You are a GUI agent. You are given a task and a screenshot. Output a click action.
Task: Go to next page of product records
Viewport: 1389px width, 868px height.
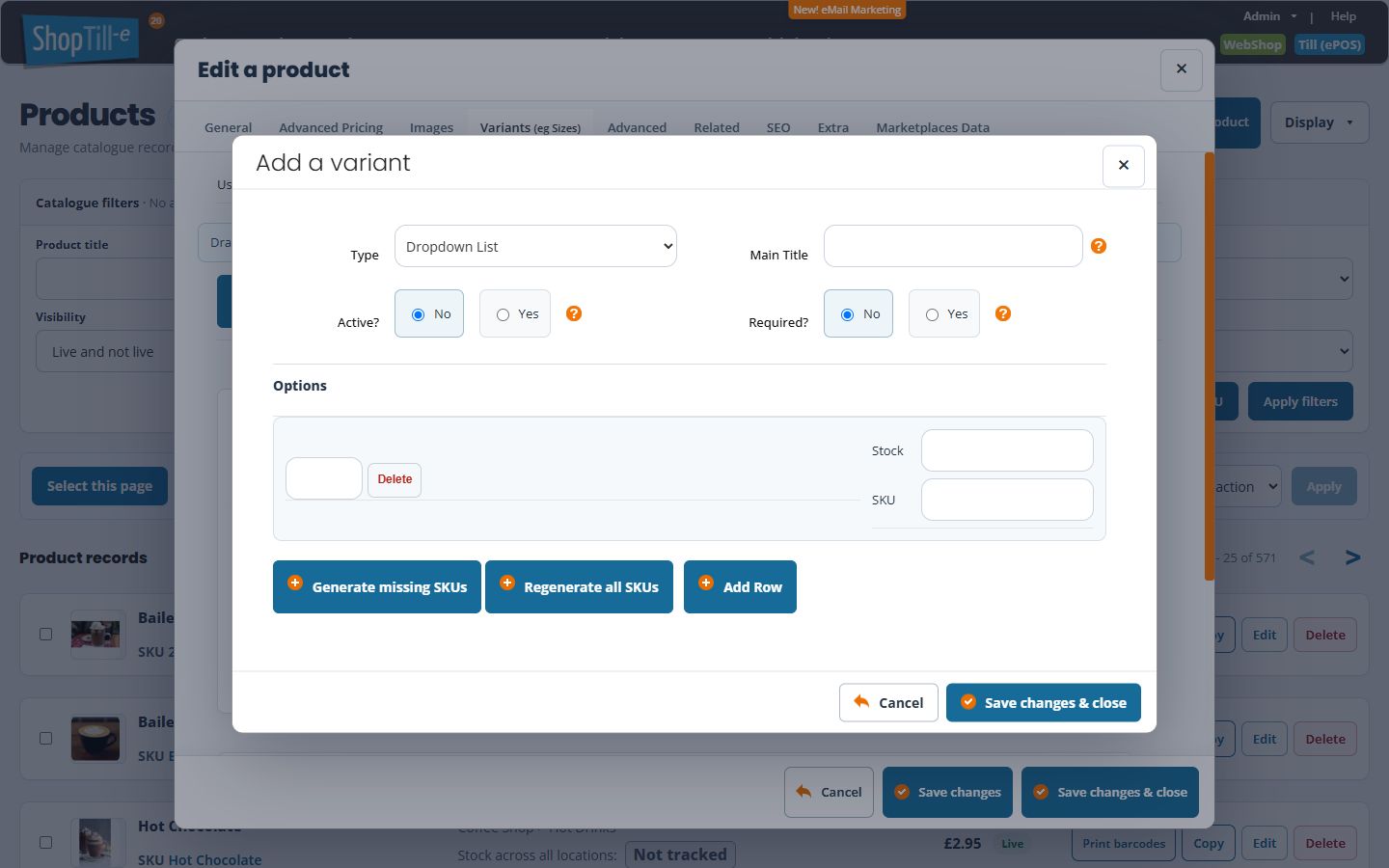(1353, 557)
